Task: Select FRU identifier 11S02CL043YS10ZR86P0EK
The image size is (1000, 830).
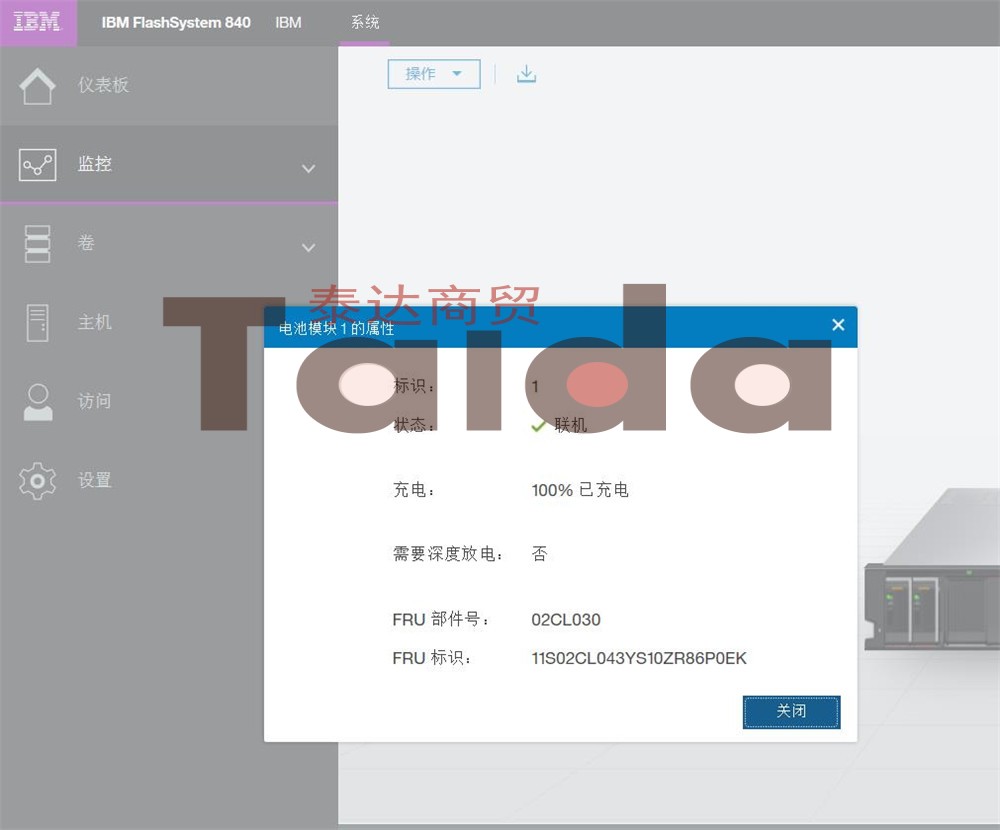Action: (x=639, y=658)
